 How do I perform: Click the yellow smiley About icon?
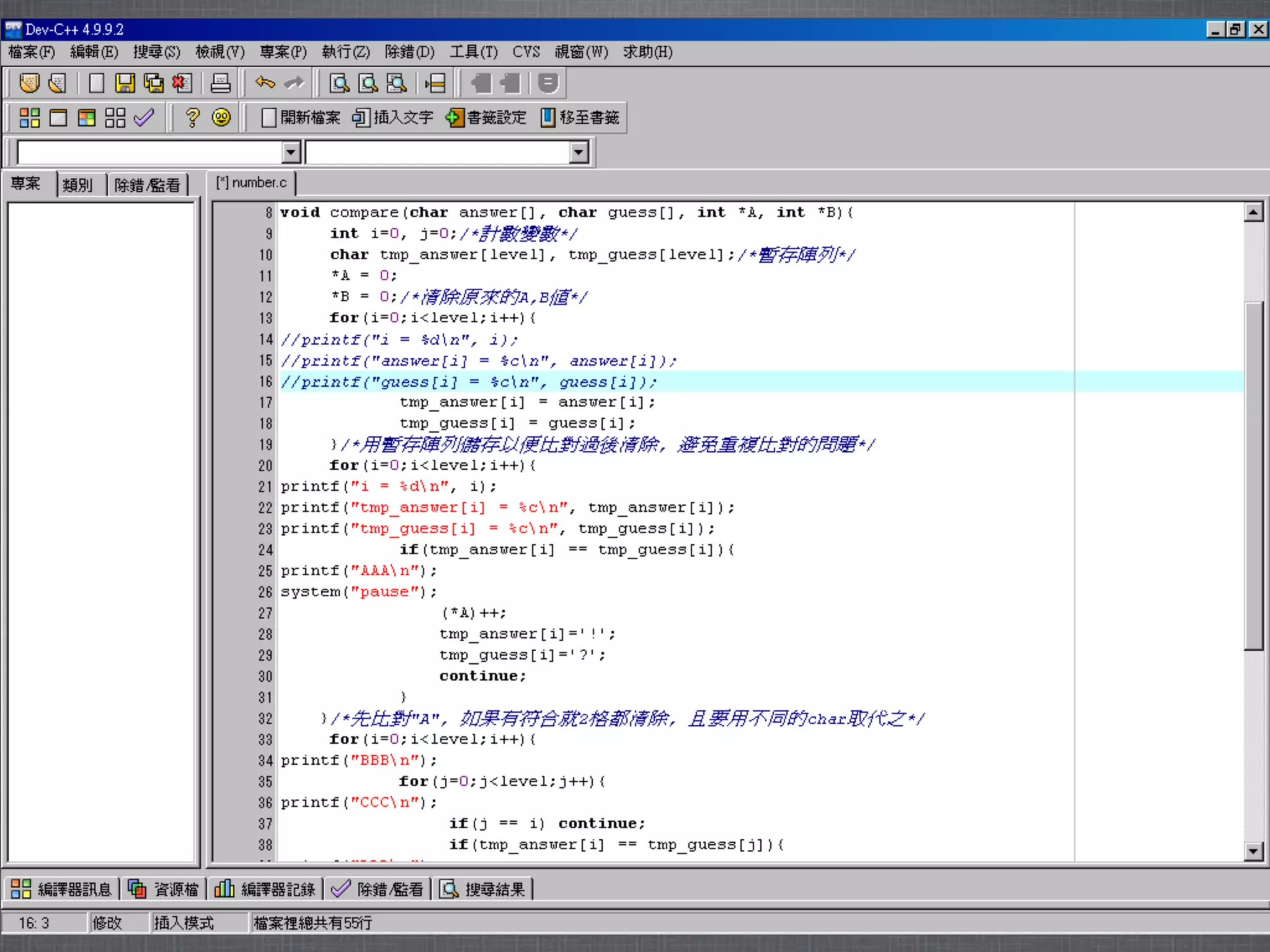(x=221, y=118)
